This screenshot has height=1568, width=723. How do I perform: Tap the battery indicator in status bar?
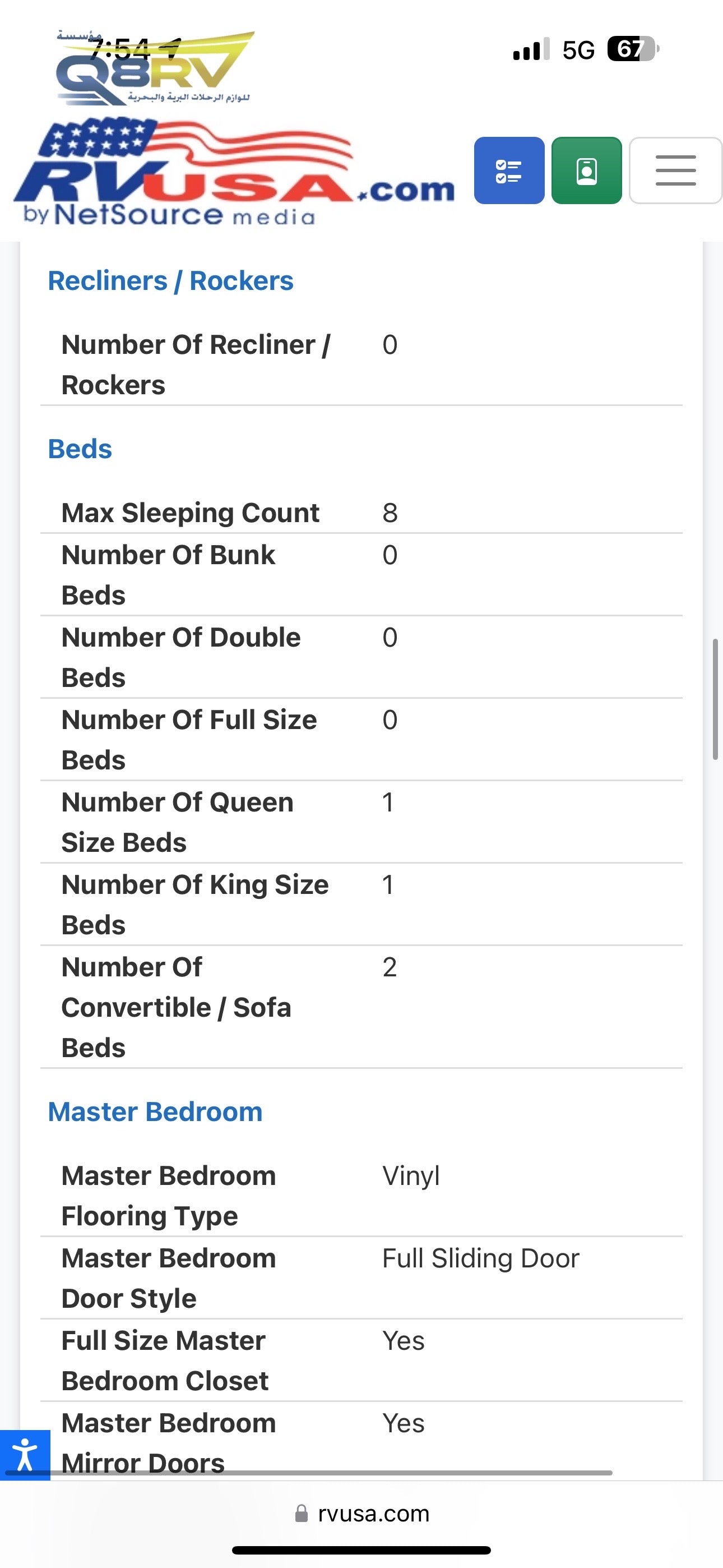point(633,49)
